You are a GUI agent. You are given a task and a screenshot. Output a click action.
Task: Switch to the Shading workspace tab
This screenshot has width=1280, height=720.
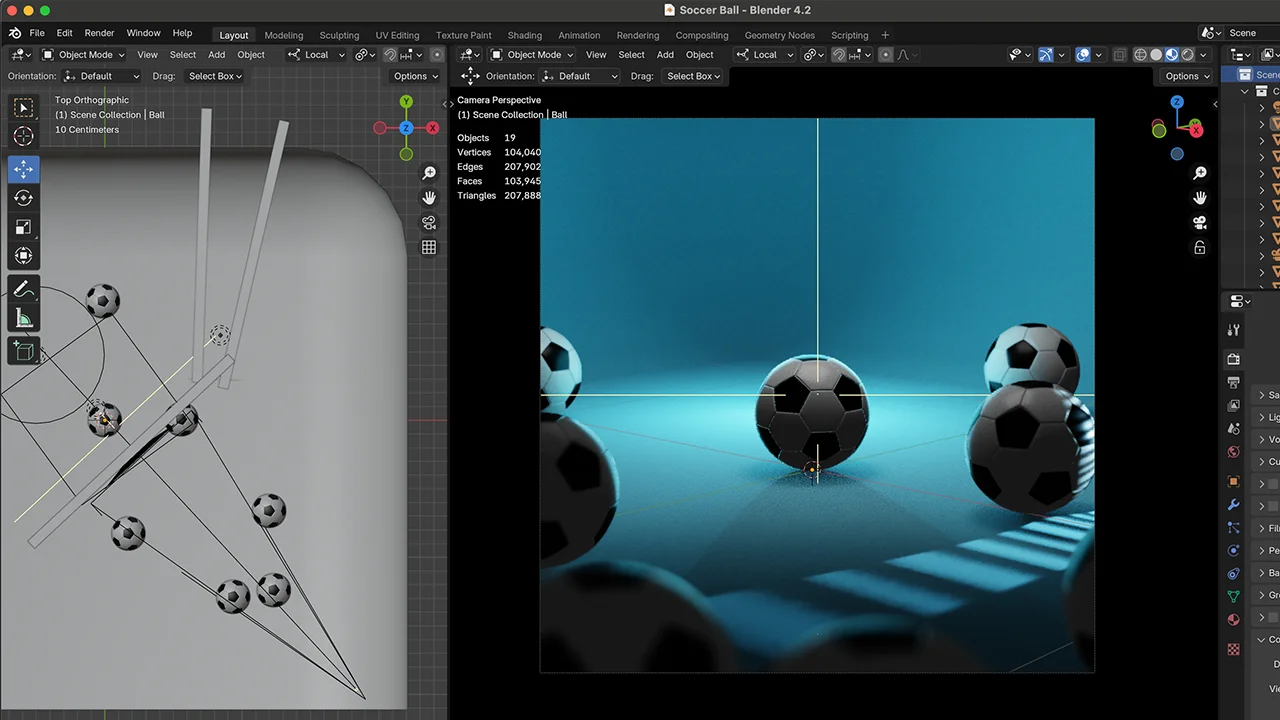pos(524,35)
